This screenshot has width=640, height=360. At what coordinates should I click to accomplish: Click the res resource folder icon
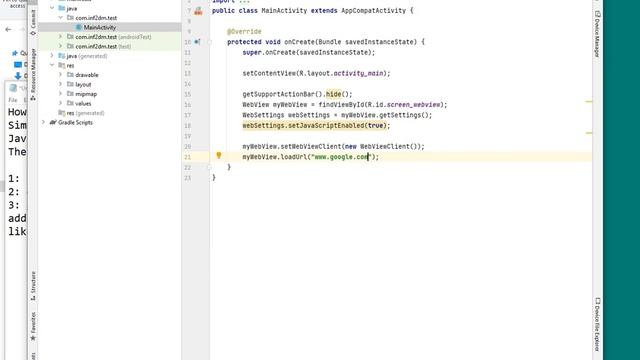coord(62,65)
